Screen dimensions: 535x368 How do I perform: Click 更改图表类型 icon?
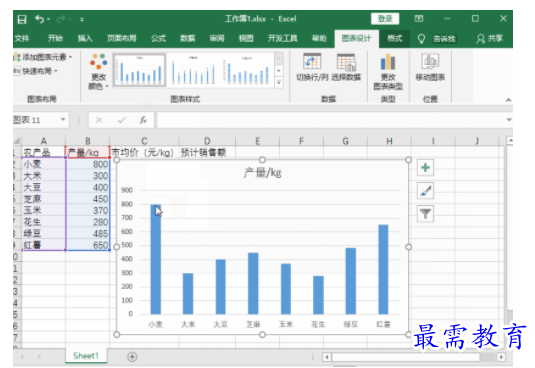388,72
